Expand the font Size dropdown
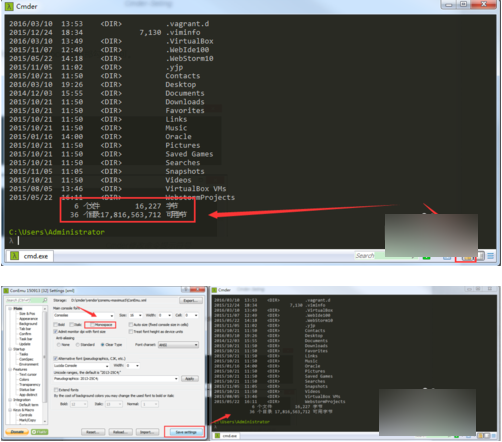 click(135, 315)
